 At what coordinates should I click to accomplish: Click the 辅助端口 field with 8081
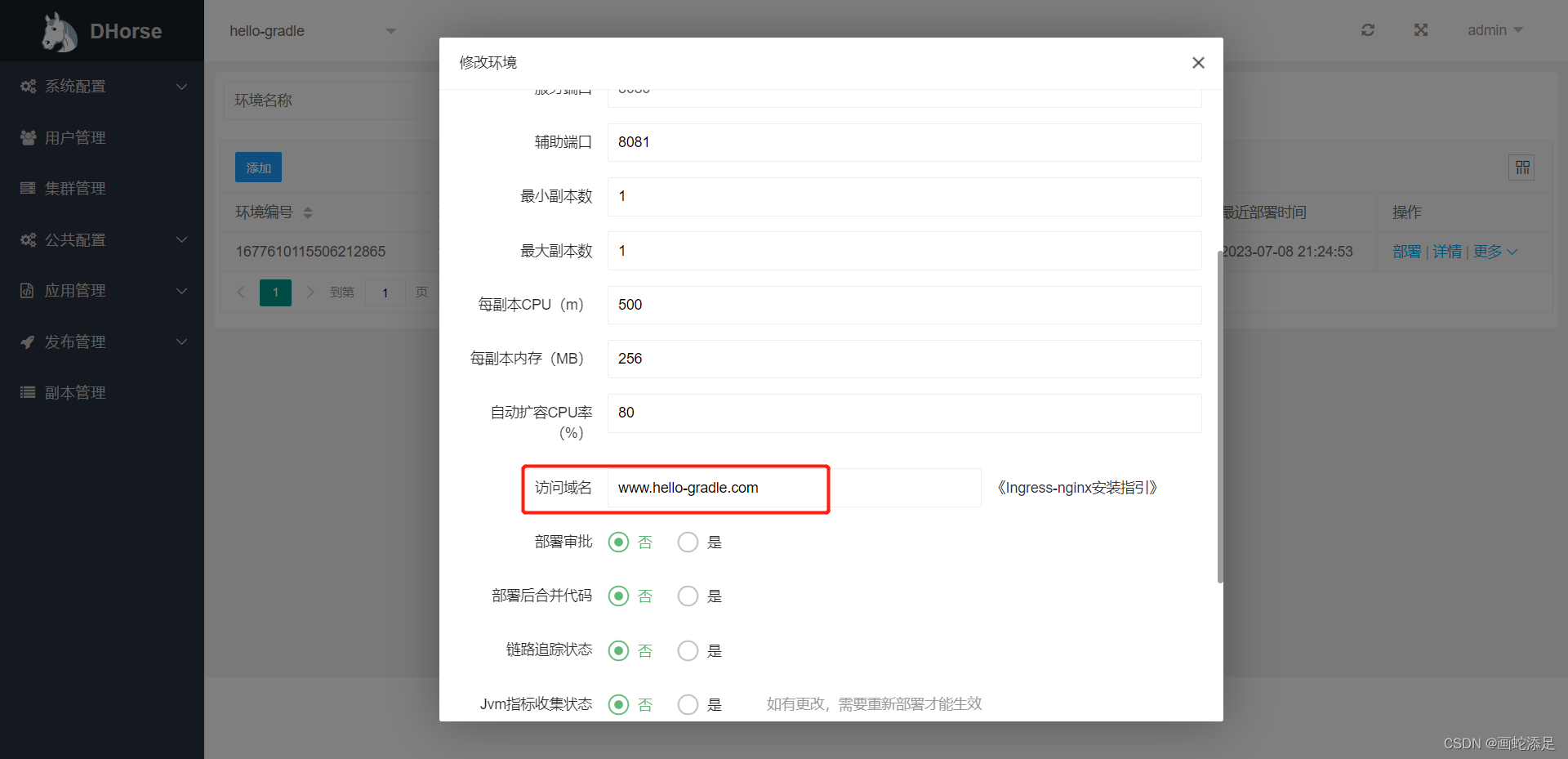click(x=904, y=142)
